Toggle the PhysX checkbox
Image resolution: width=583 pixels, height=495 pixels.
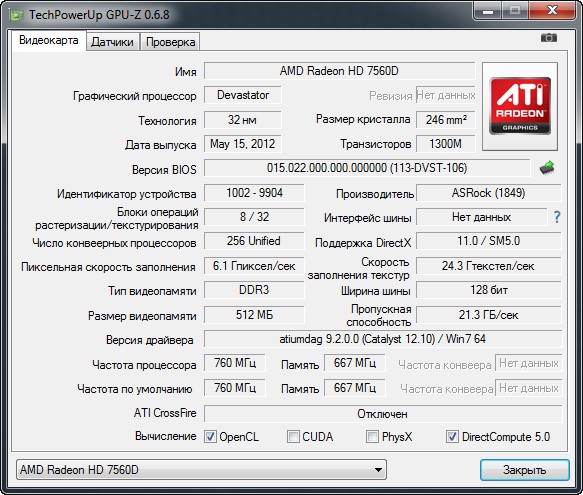(x=372, y=436)
